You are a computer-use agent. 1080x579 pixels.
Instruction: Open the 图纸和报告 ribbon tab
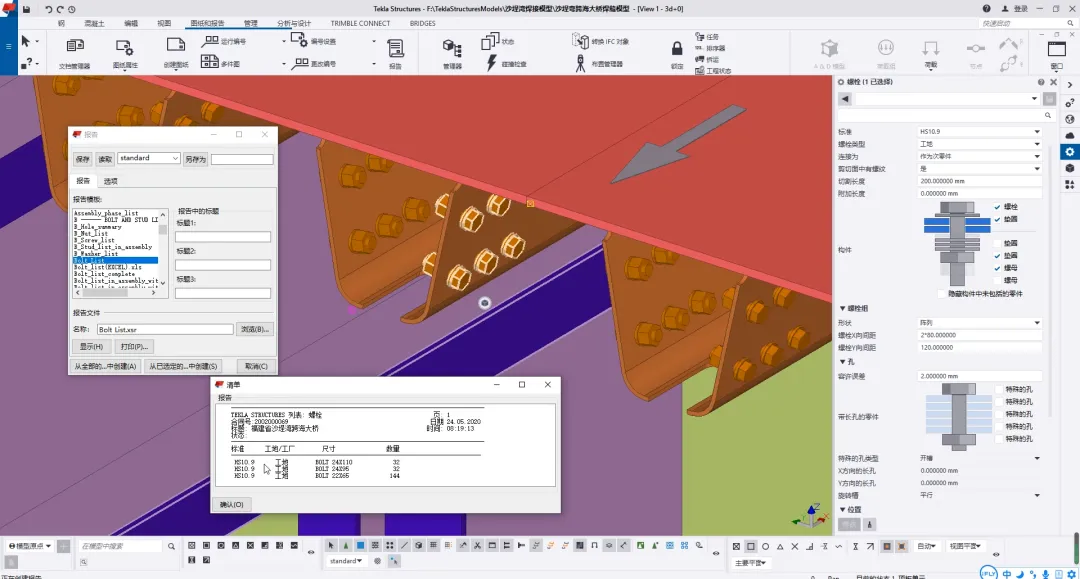click(207, 23)
